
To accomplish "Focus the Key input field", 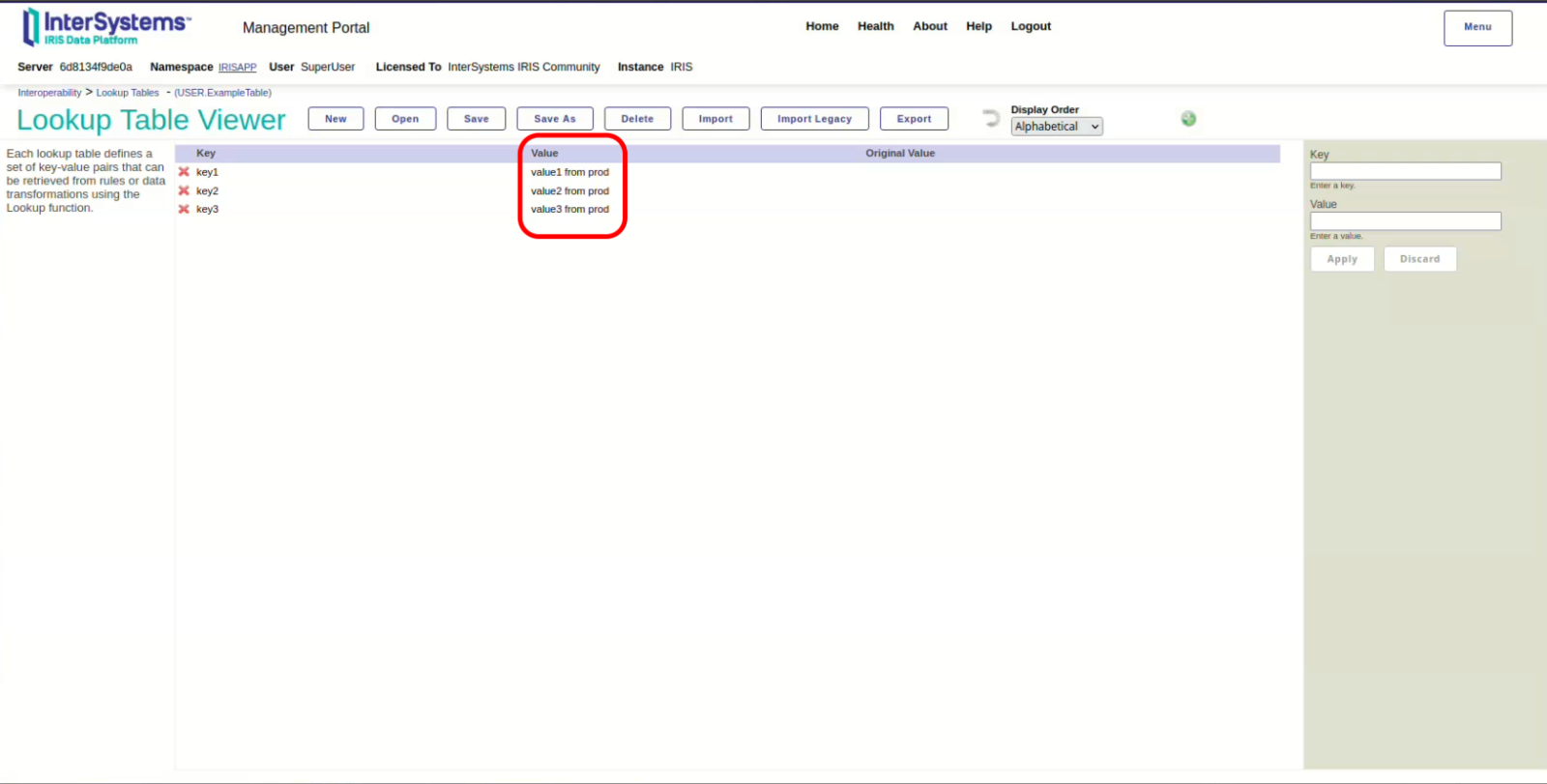I will 1404,171.
